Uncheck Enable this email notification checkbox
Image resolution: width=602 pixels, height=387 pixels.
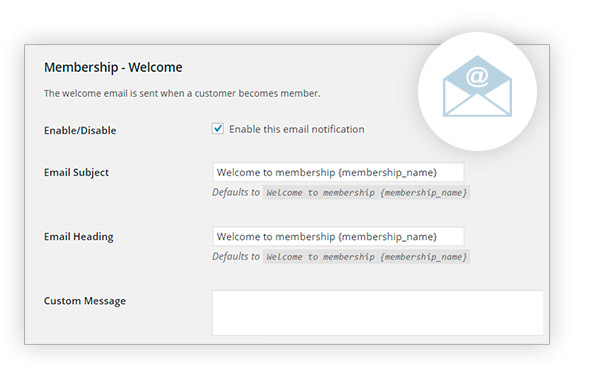(218, 129)
